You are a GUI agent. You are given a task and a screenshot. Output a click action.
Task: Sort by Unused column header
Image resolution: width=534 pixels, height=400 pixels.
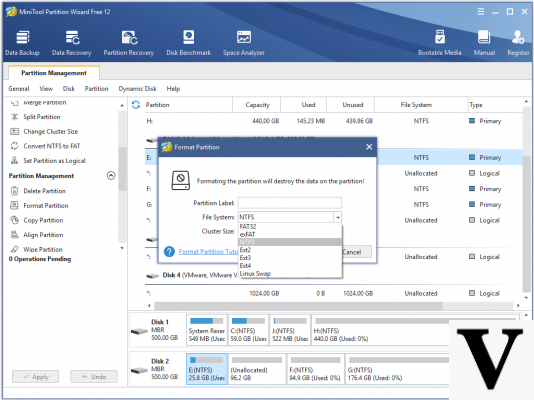(351, 105)
